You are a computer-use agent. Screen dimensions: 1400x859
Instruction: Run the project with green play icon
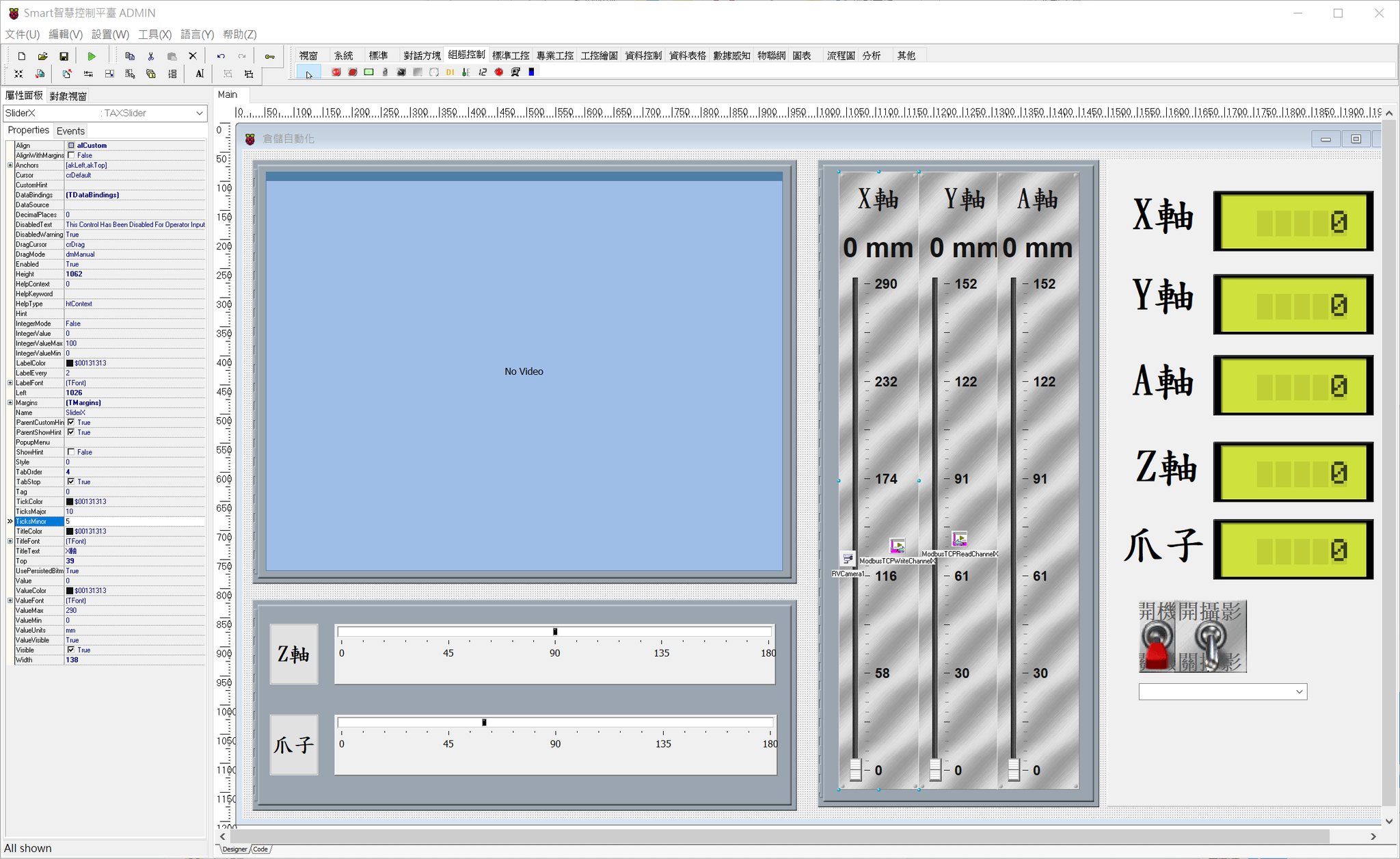[x=92, y=56]
